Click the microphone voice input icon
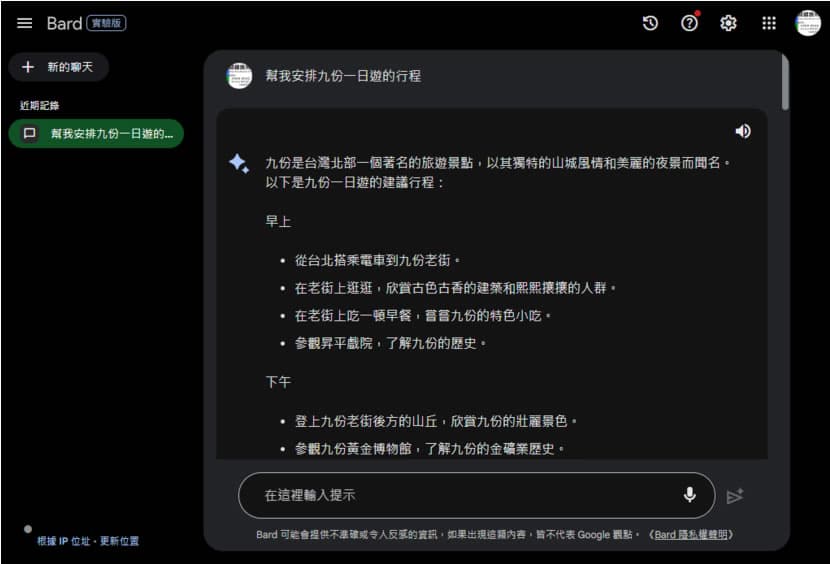Image resolution: width=830 pixels, height=564 pixels. tap(689, 495)
